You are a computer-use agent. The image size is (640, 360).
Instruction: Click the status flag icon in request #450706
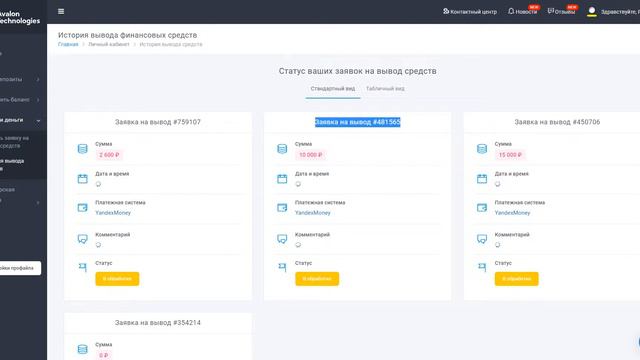(482, 267)
